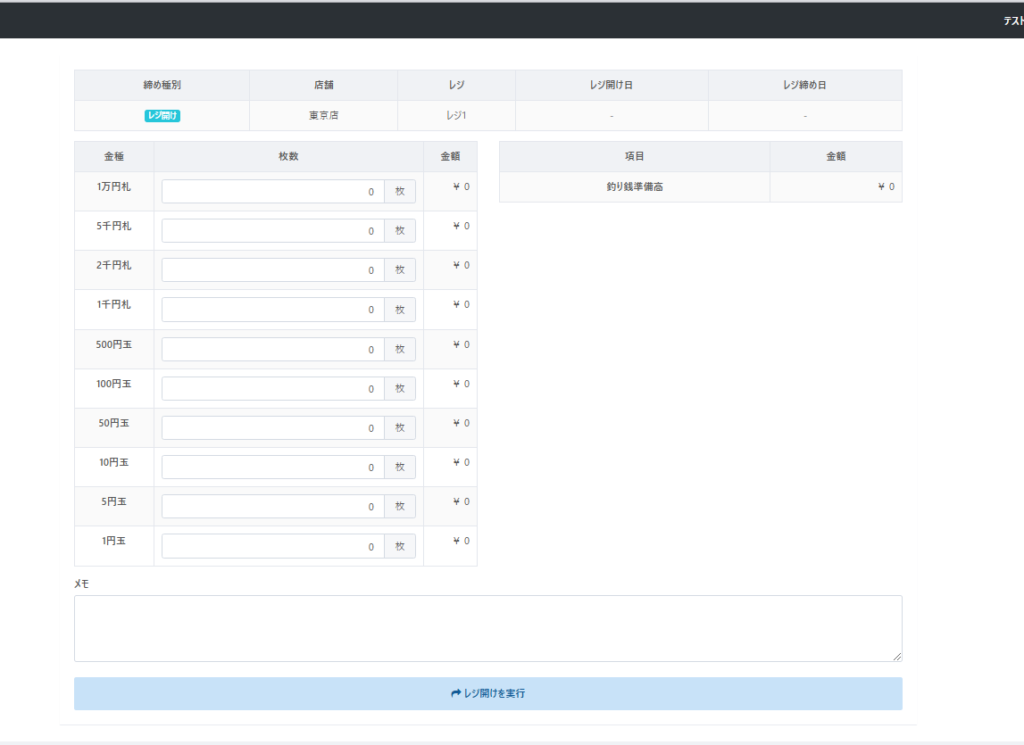Click the レジ開け badge
The image size is (1024, 745).
[x=162, y=116]
